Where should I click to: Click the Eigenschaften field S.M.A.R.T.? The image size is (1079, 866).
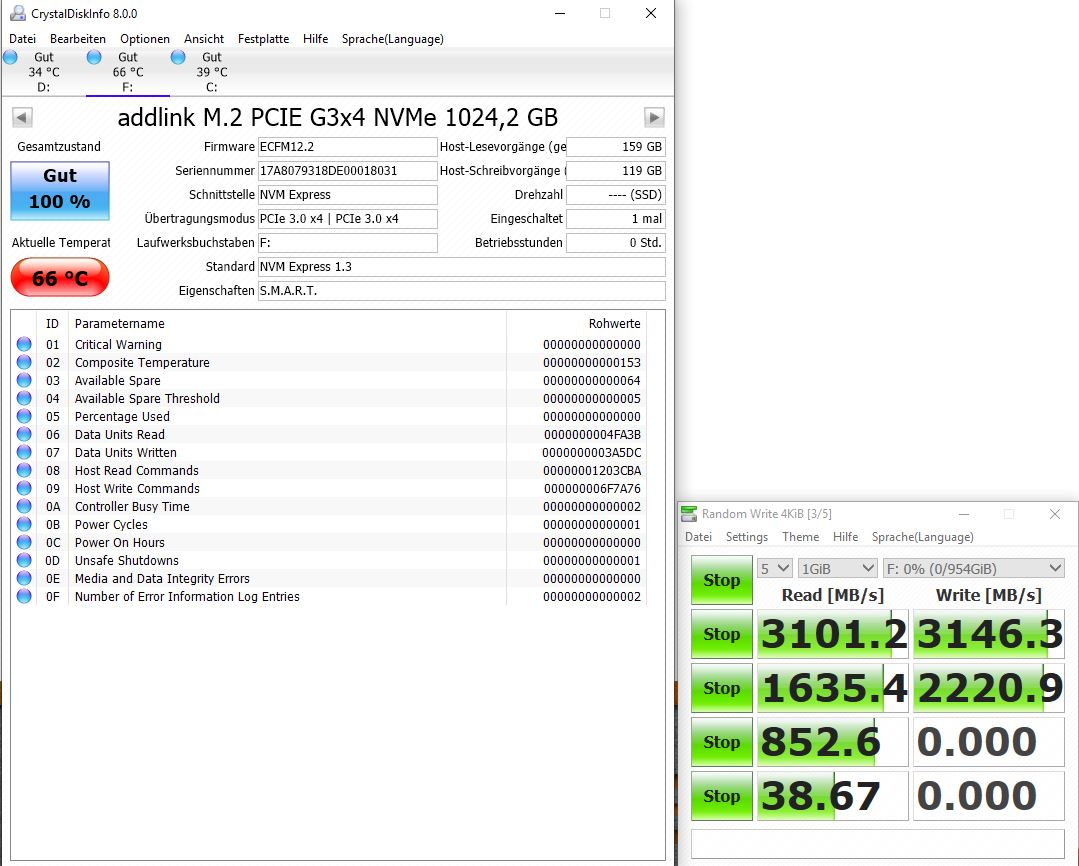point(462,291)
